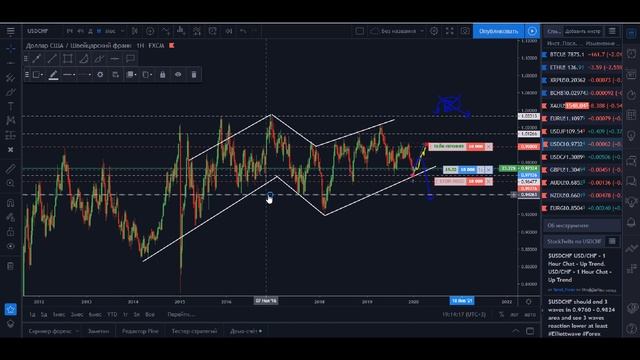Open the chart layout selector

pos(360,31)
